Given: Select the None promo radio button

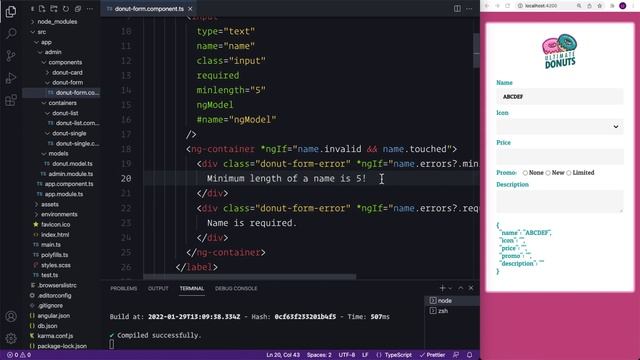Looking at the screenshot, I should click(525, 173).
